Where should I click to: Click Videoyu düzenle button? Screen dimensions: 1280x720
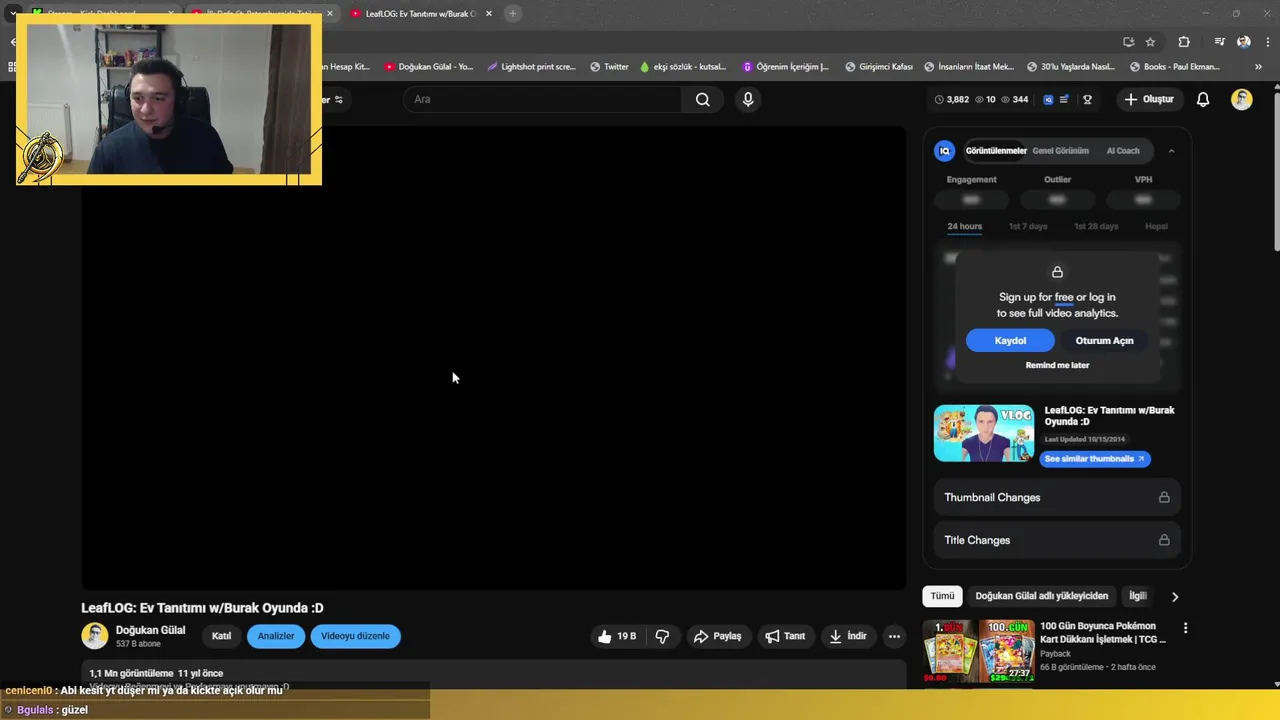pos(355,636)
